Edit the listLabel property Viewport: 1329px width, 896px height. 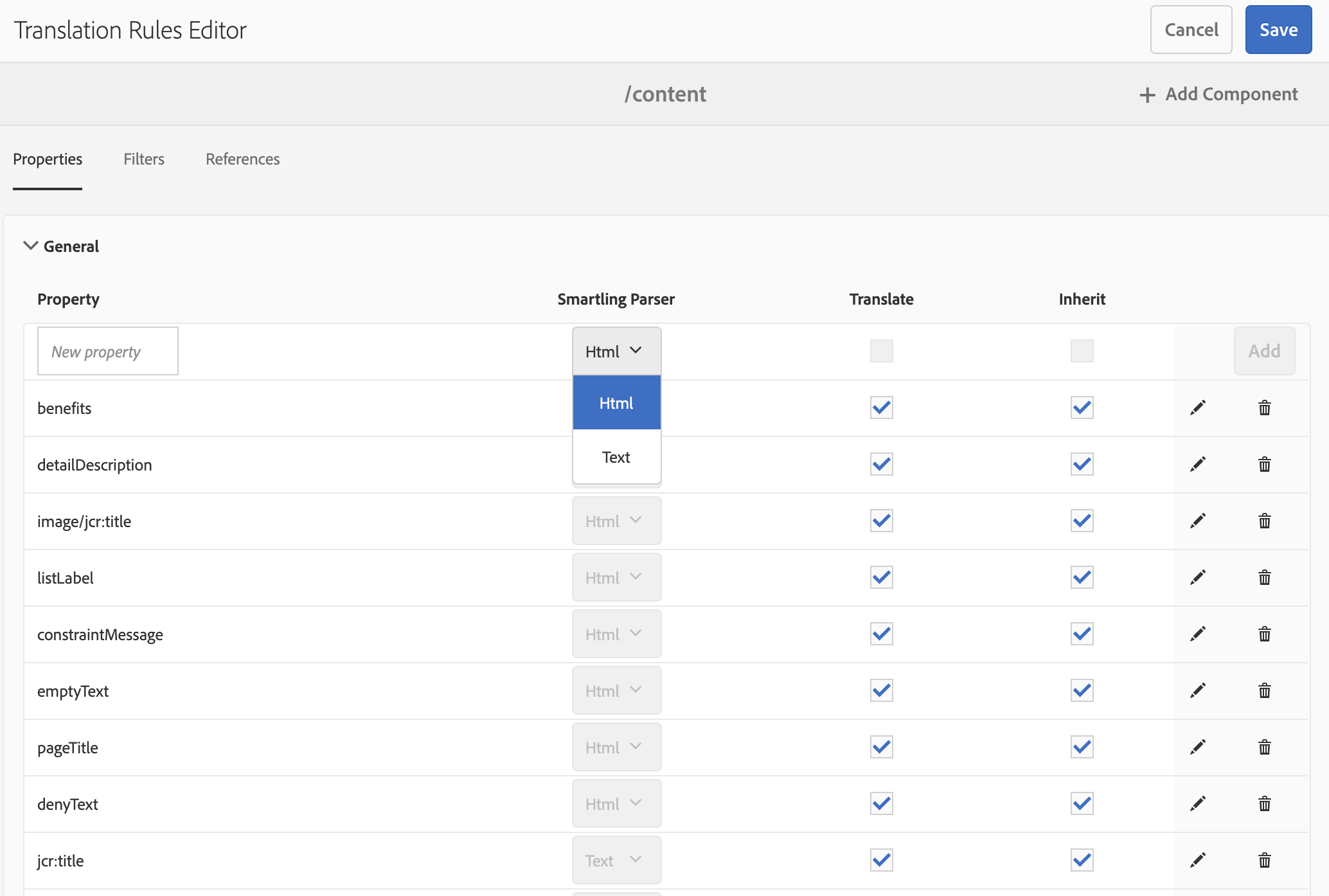pos(1198,577)
